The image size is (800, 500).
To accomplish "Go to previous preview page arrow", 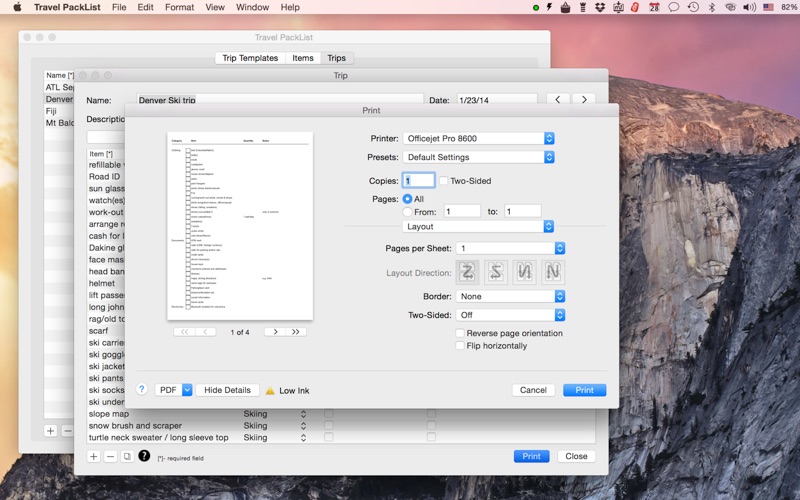I will [x=205, y=332].
